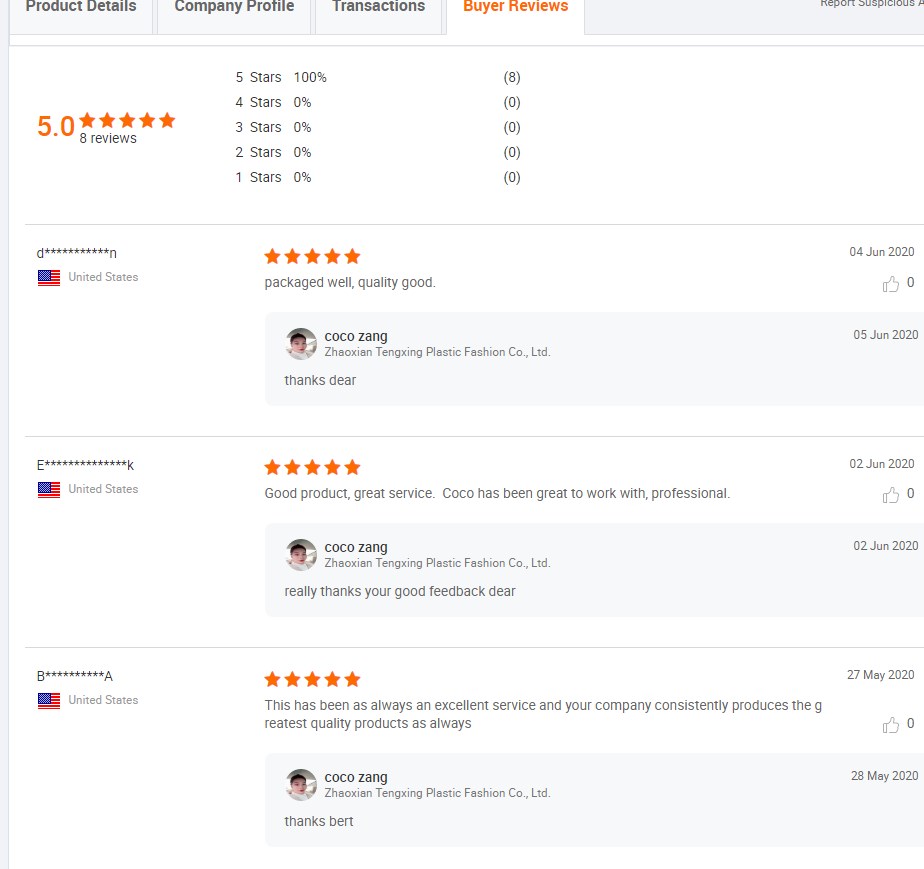Click the Report Suspicious Activity link
This screenshot has height=869, width=924.
870,4
